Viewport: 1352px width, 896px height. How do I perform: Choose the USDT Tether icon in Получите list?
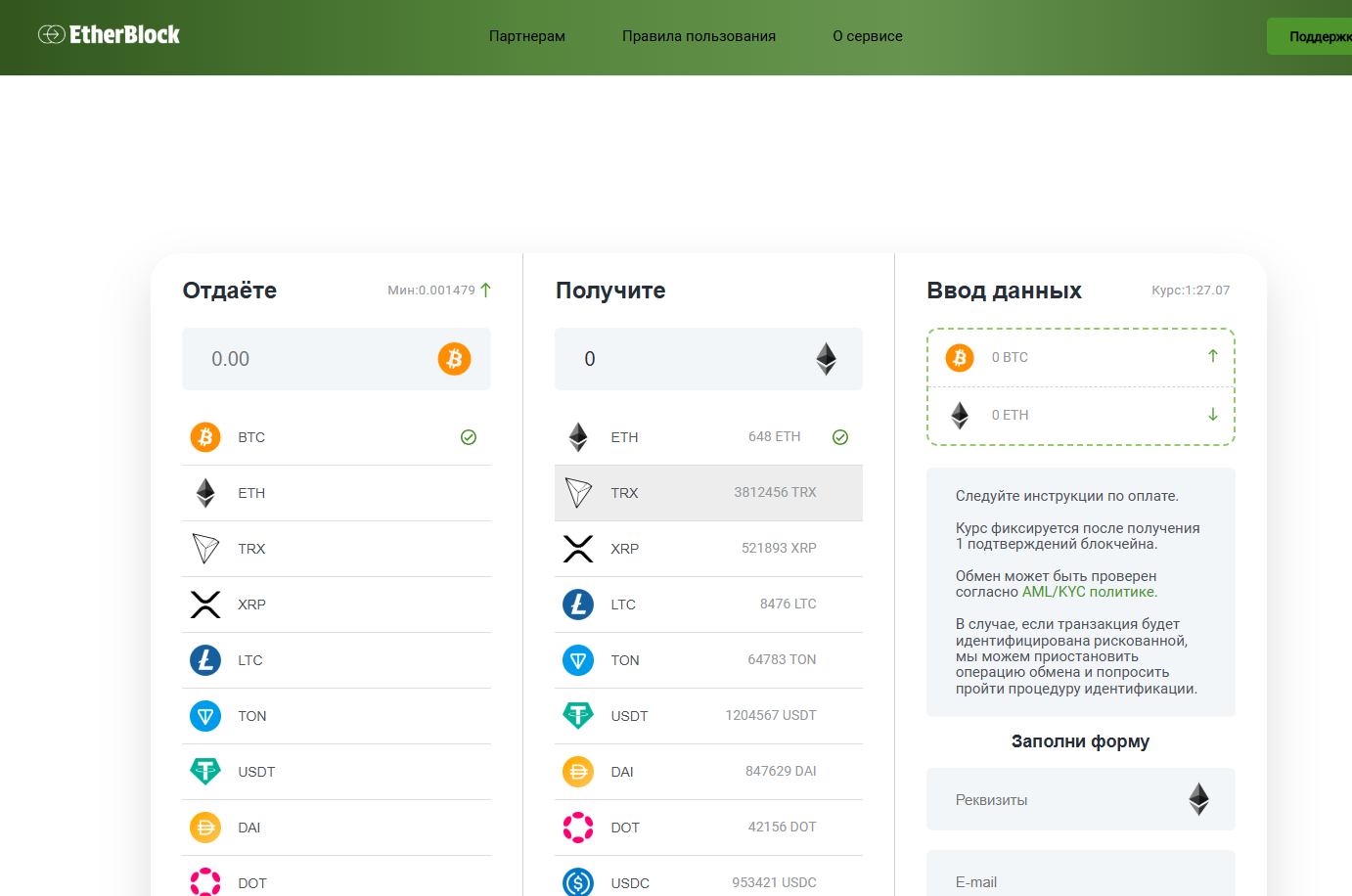coord(578,716)
